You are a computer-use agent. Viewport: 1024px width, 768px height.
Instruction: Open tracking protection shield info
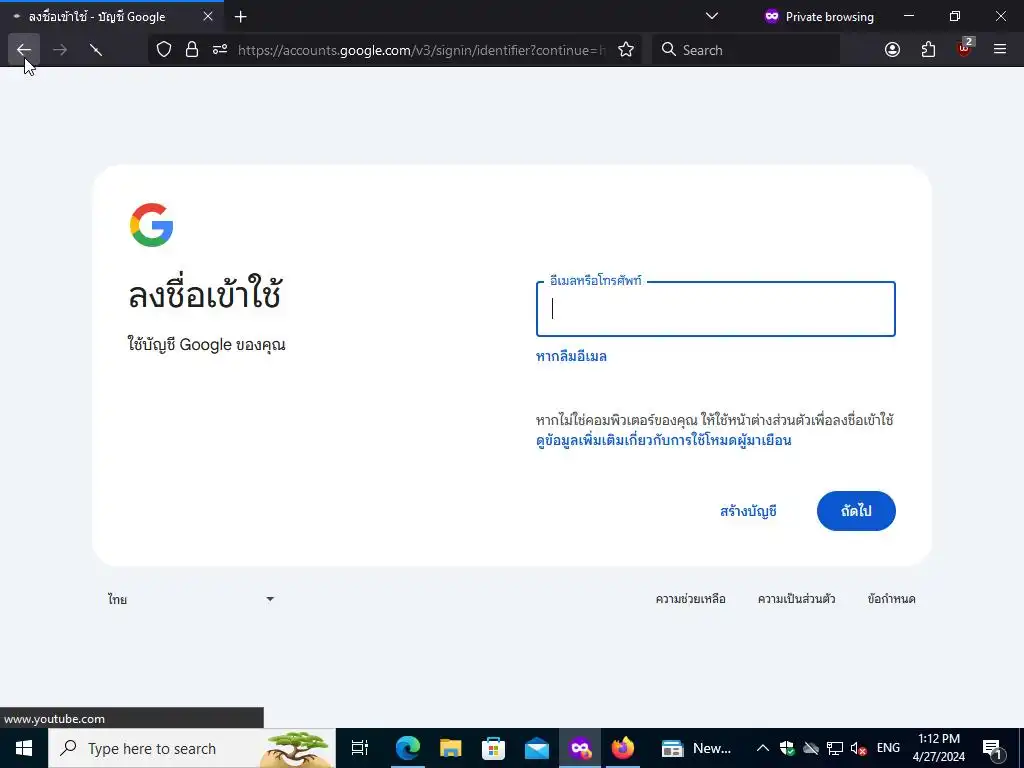164,50
